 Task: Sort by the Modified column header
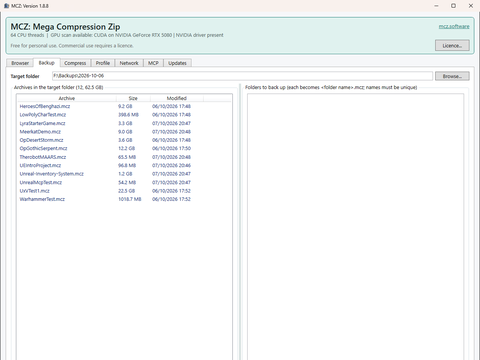pos(177,98)
